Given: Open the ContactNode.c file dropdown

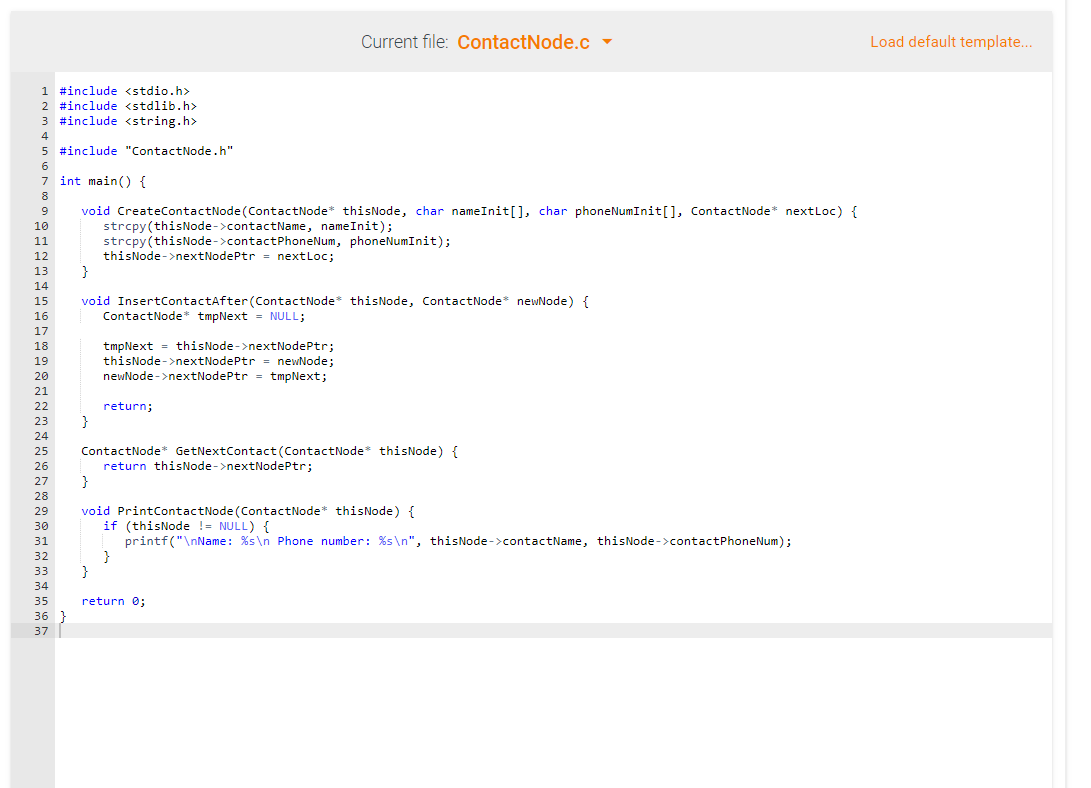Looking at the screenshot, I should pos(609,42).
